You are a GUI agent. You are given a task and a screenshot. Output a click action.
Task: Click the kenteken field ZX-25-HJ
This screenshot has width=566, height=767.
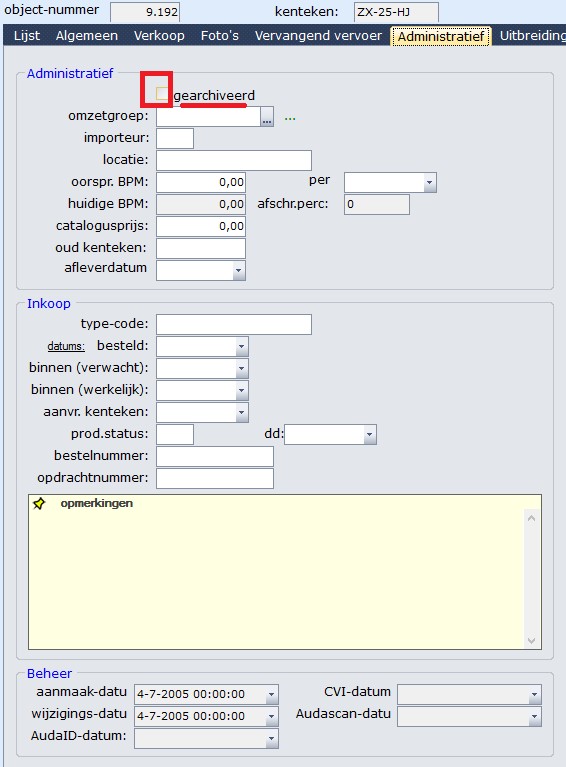(396, 12)
